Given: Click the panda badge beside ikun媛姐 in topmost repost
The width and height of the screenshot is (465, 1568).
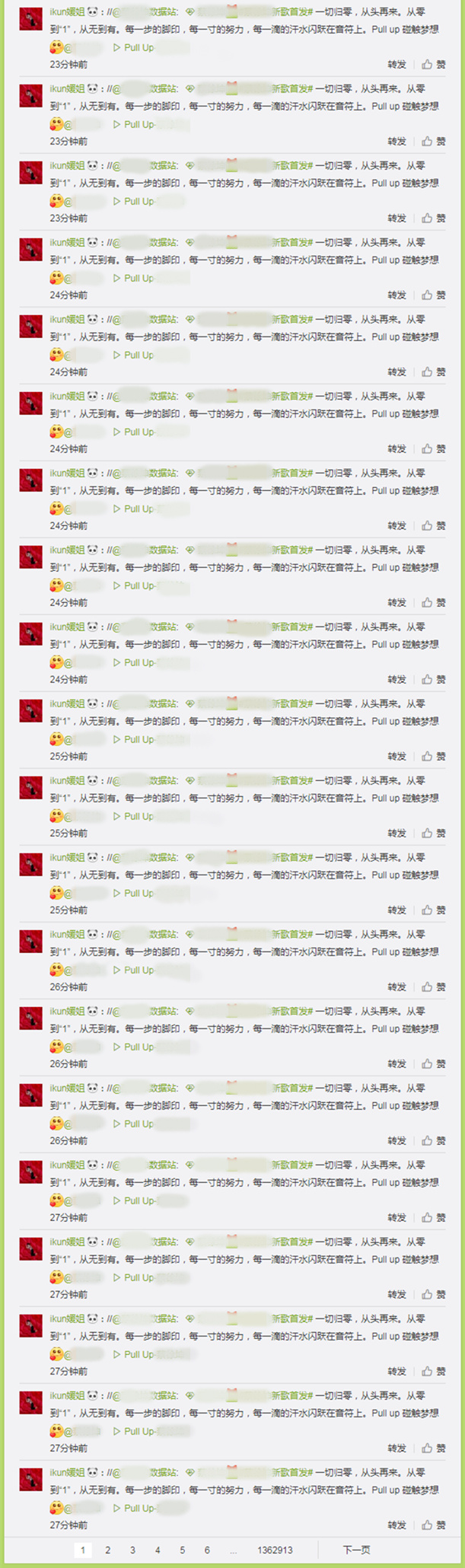Looking at the screenshot, I should [x=93, y=12].
